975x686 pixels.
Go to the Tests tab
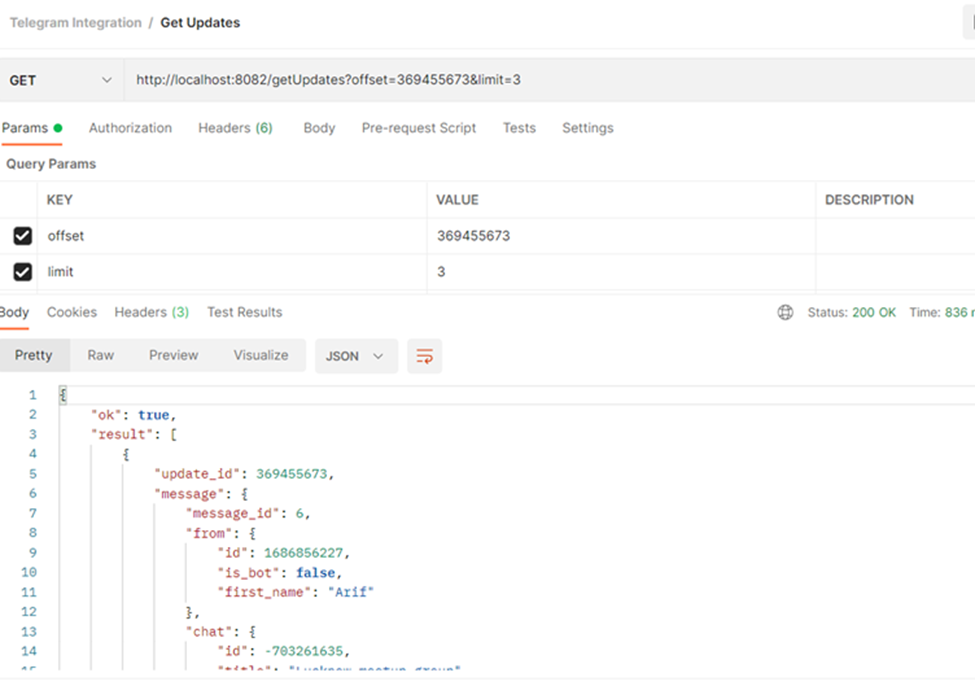pos(519,128)
